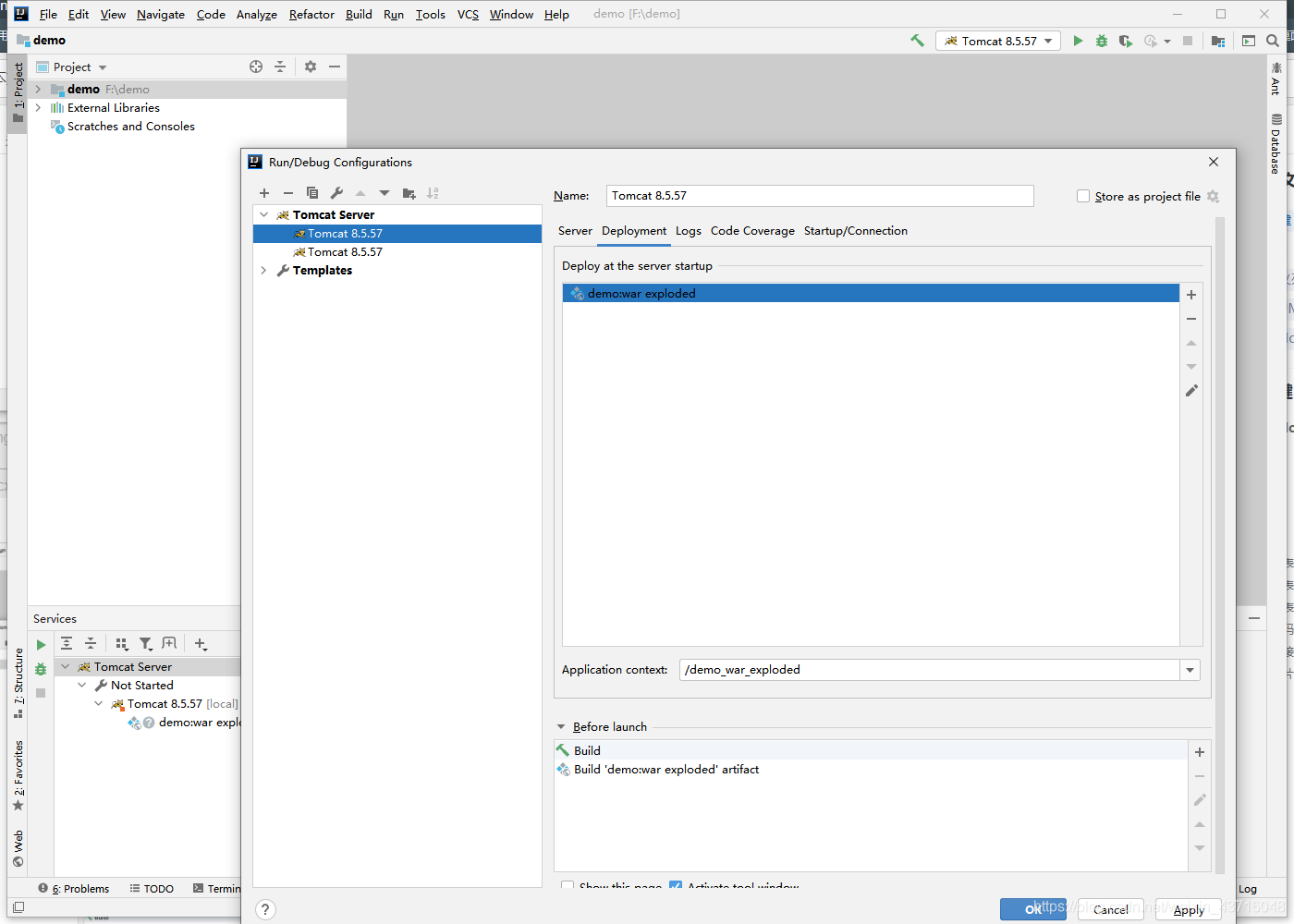Toggle the Show this page checkbox
The width and height of the screenshot is (1294, 924).
point(568,886)
